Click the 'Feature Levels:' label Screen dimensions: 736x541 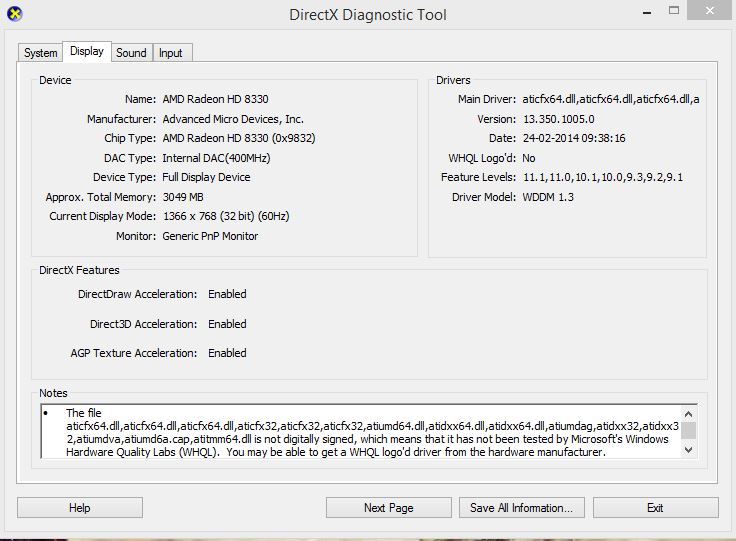[x=478, y=177]
